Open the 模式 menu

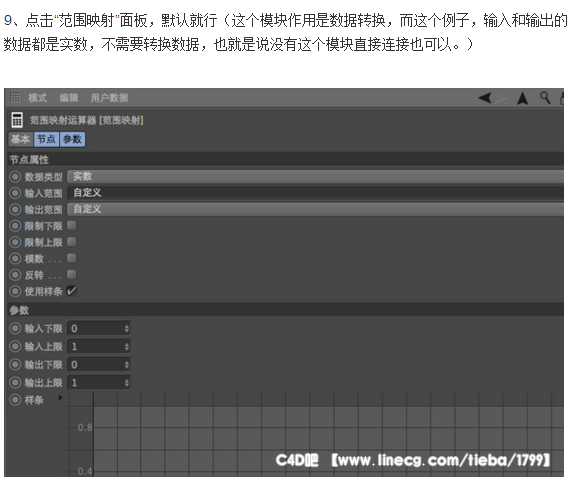(x=37, y=98)
